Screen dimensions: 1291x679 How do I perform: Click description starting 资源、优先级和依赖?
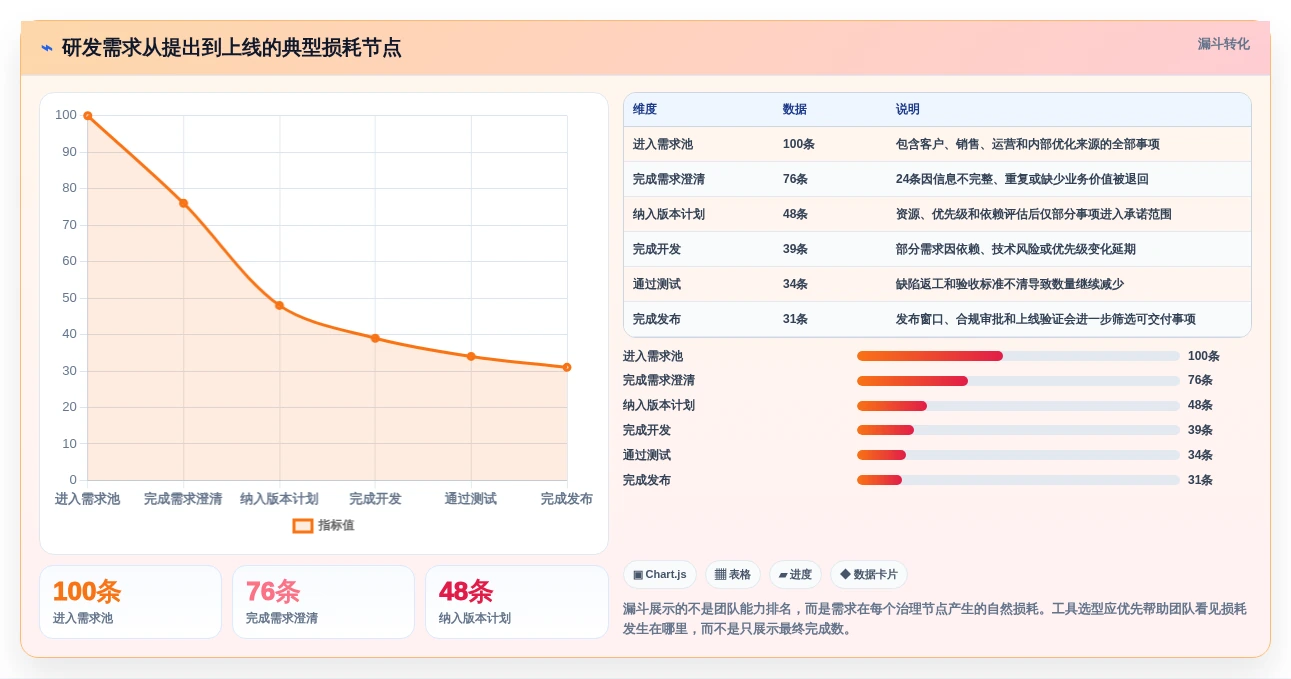pos(1034,214)
